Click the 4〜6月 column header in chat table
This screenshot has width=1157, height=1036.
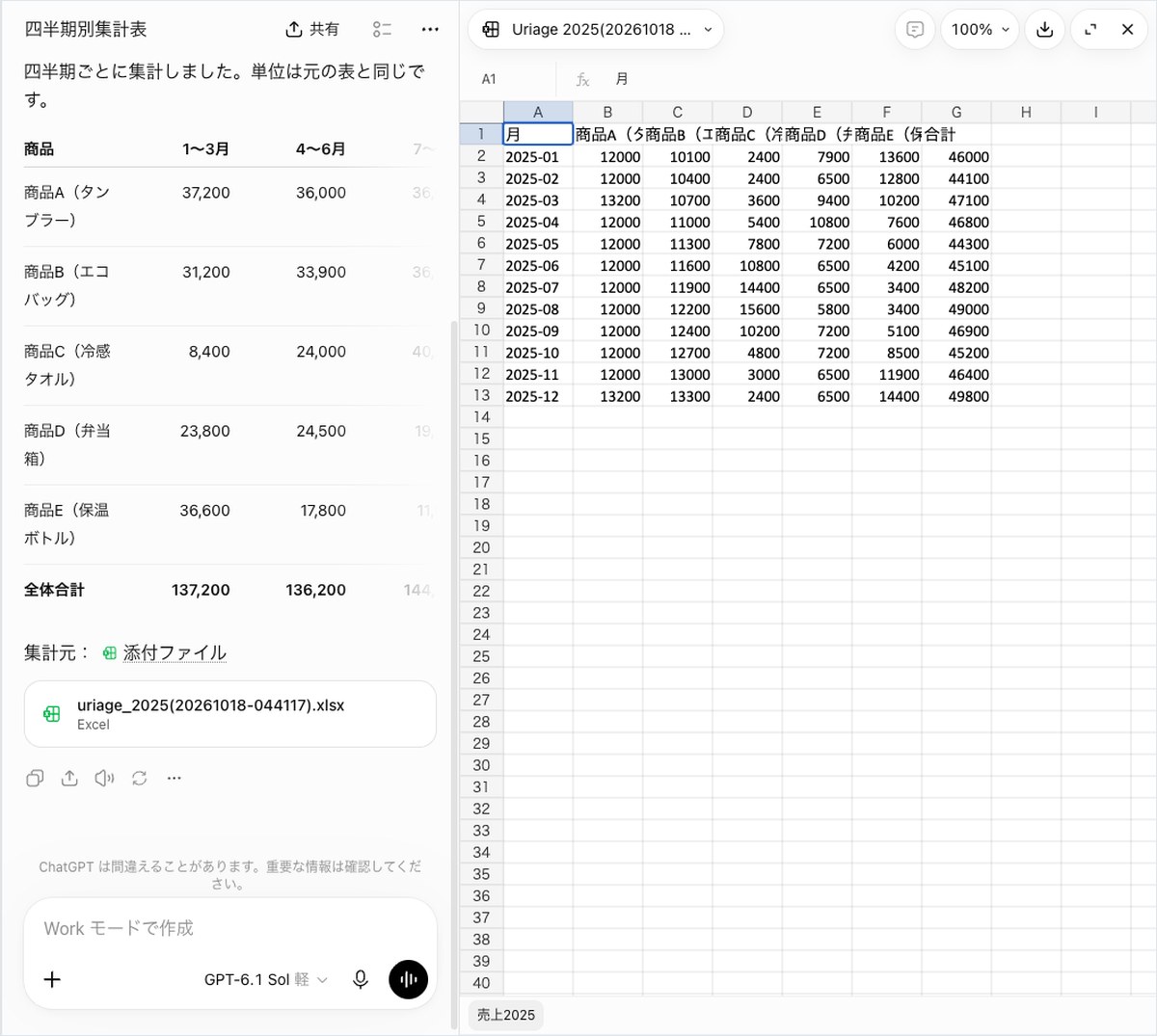pyautogui.click(x=320, y=148)
